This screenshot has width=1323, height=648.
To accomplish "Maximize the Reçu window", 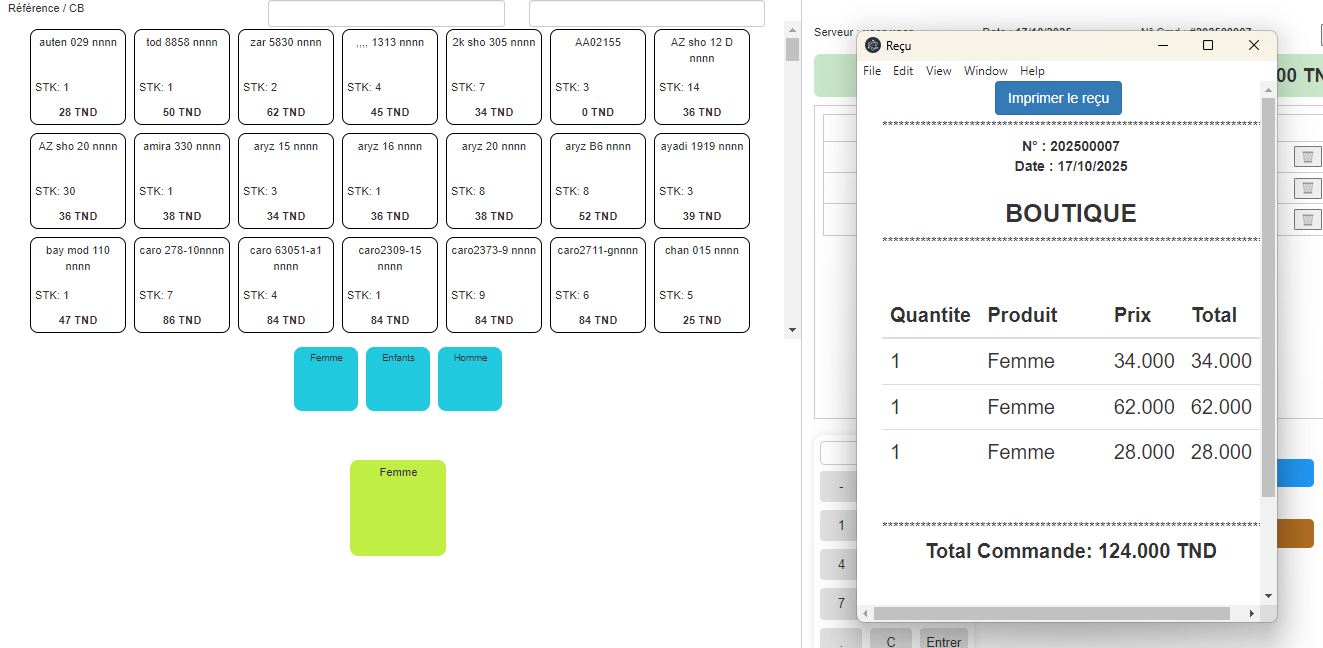I will (1207, 46).
